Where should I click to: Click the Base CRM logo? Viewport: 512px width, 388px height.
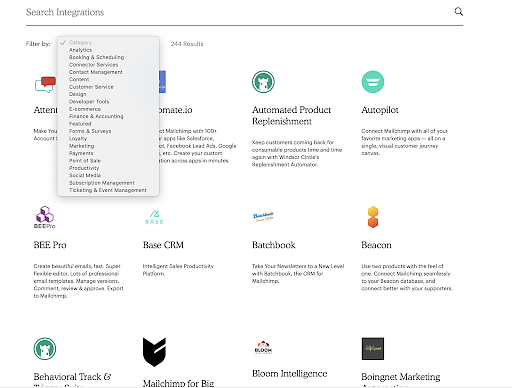coord(154,217)
